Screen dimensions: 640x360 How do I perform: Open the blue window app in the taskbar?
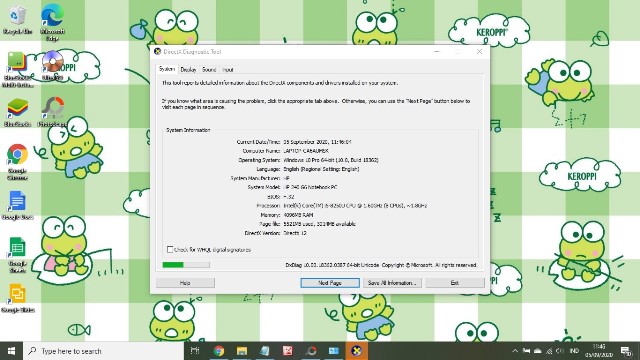(x=334, y=351)
